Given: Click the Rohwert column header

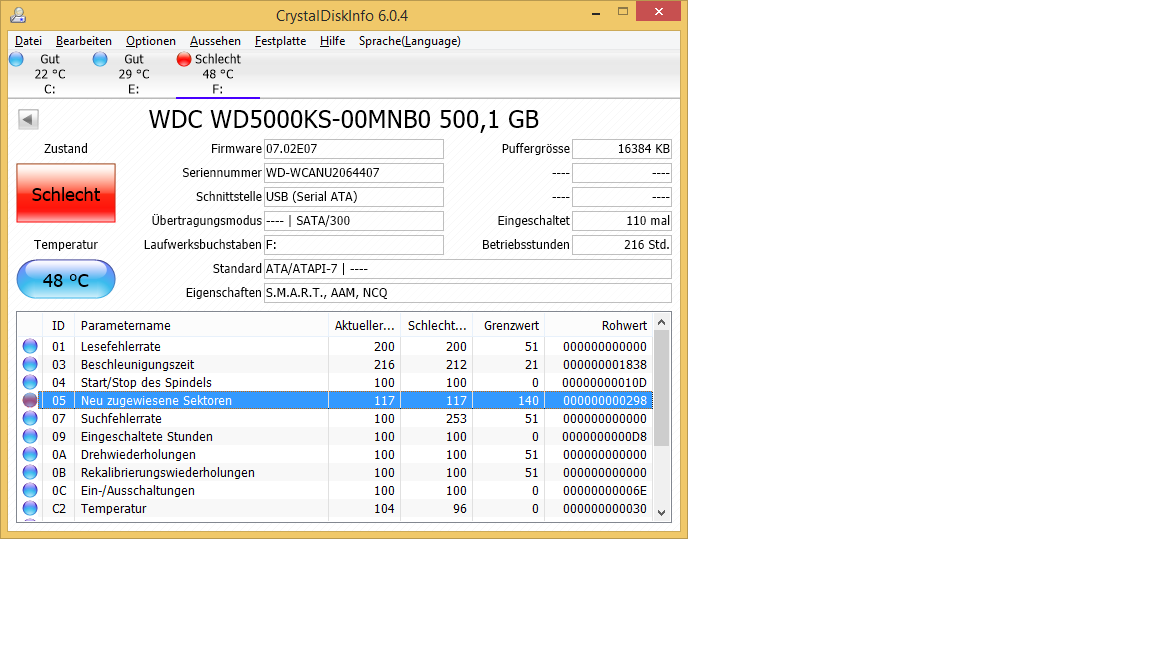Looking at the screenshot, I should pos(599,325).
